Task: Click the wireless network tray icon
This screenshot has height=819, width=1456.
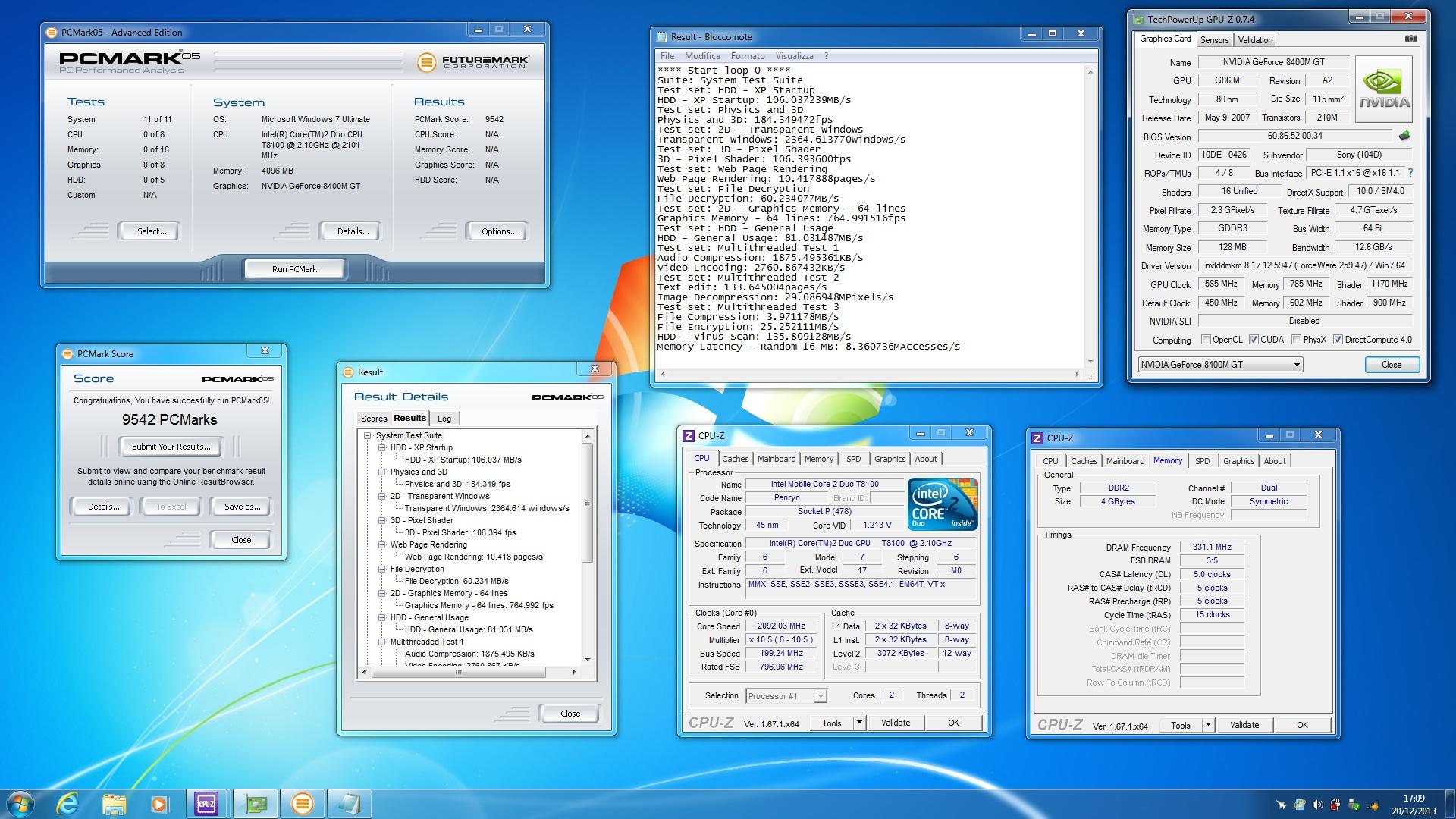Action: [1373, 805]
